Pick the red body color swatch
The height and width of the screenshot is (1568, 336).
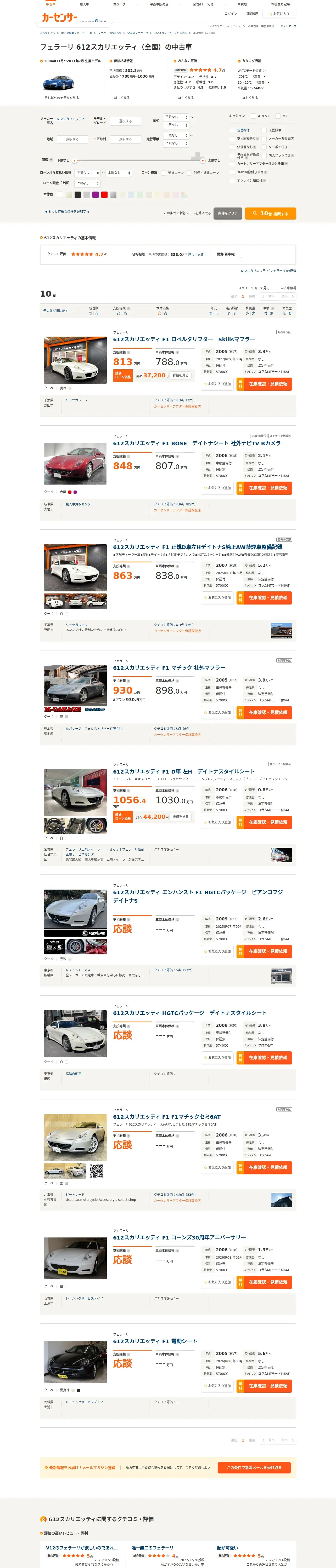pos(104,195)
